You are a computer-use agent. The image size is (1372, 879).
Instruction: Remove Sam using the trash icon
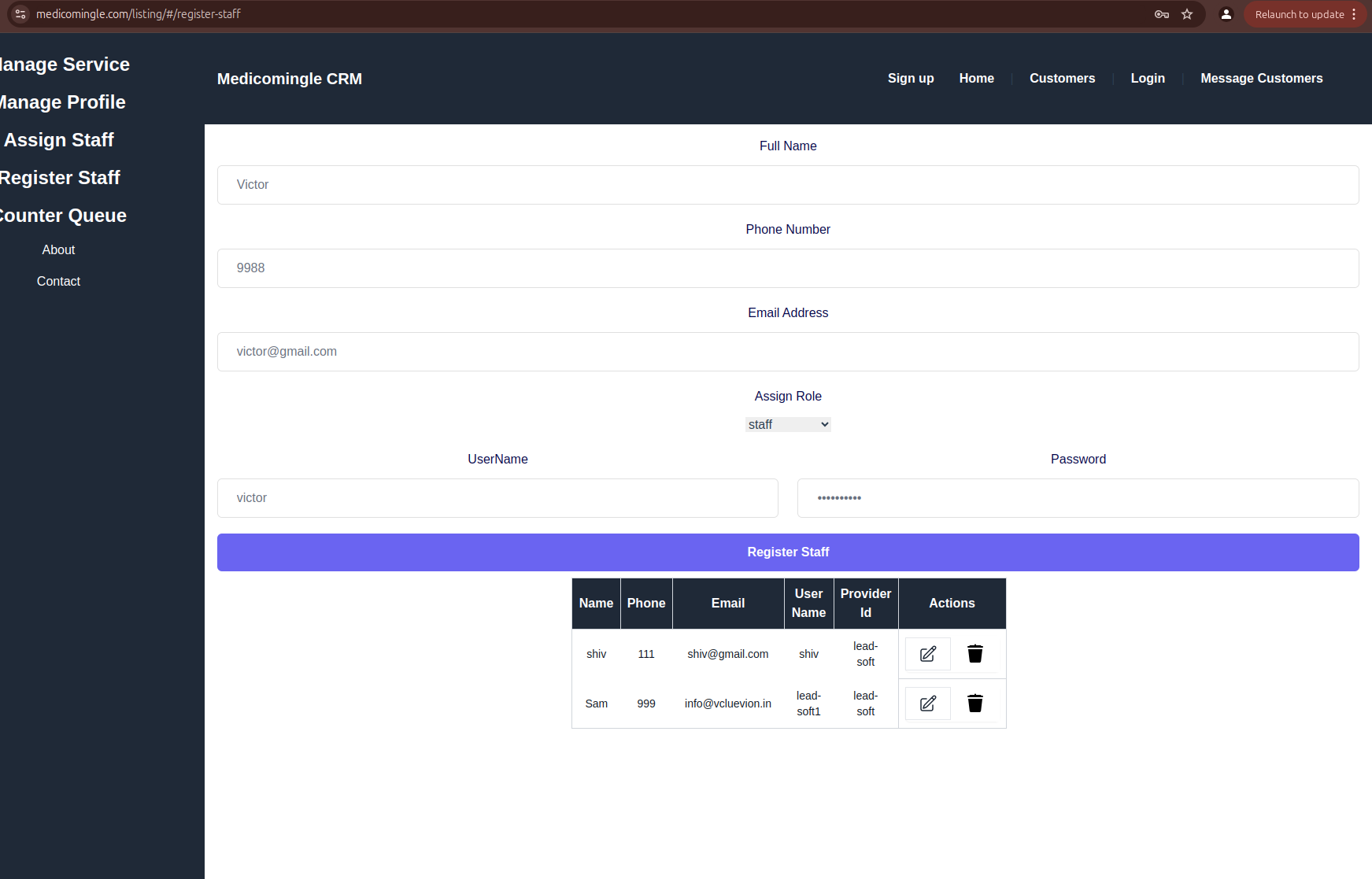click(975, 703)
